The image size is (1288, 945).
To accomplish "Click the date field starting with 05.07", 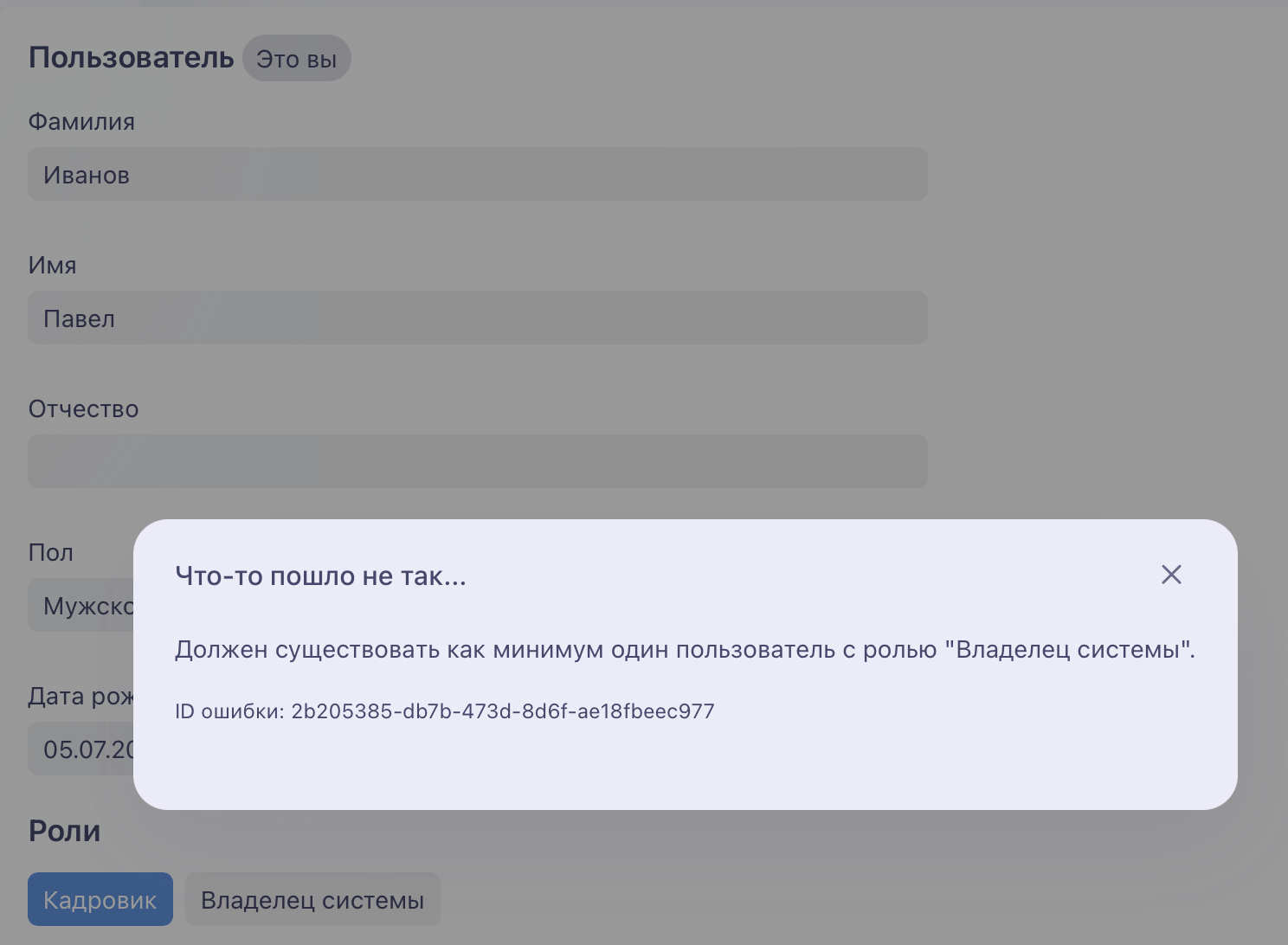I will pyautogui.click(x=80, y=749).
